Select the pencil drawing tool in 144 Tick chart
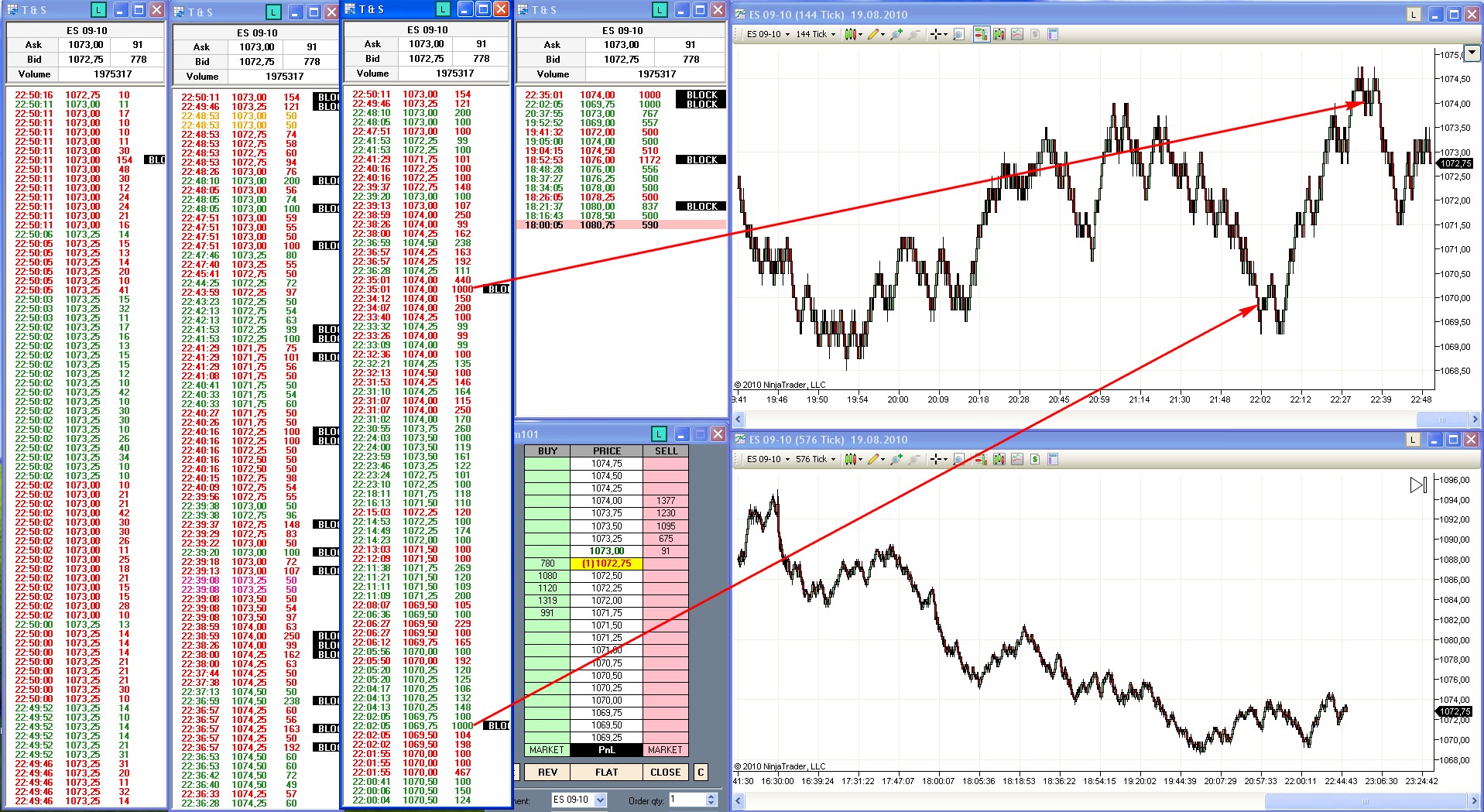Viewport: 1484px width, 812px height. [x=875, y=34]
